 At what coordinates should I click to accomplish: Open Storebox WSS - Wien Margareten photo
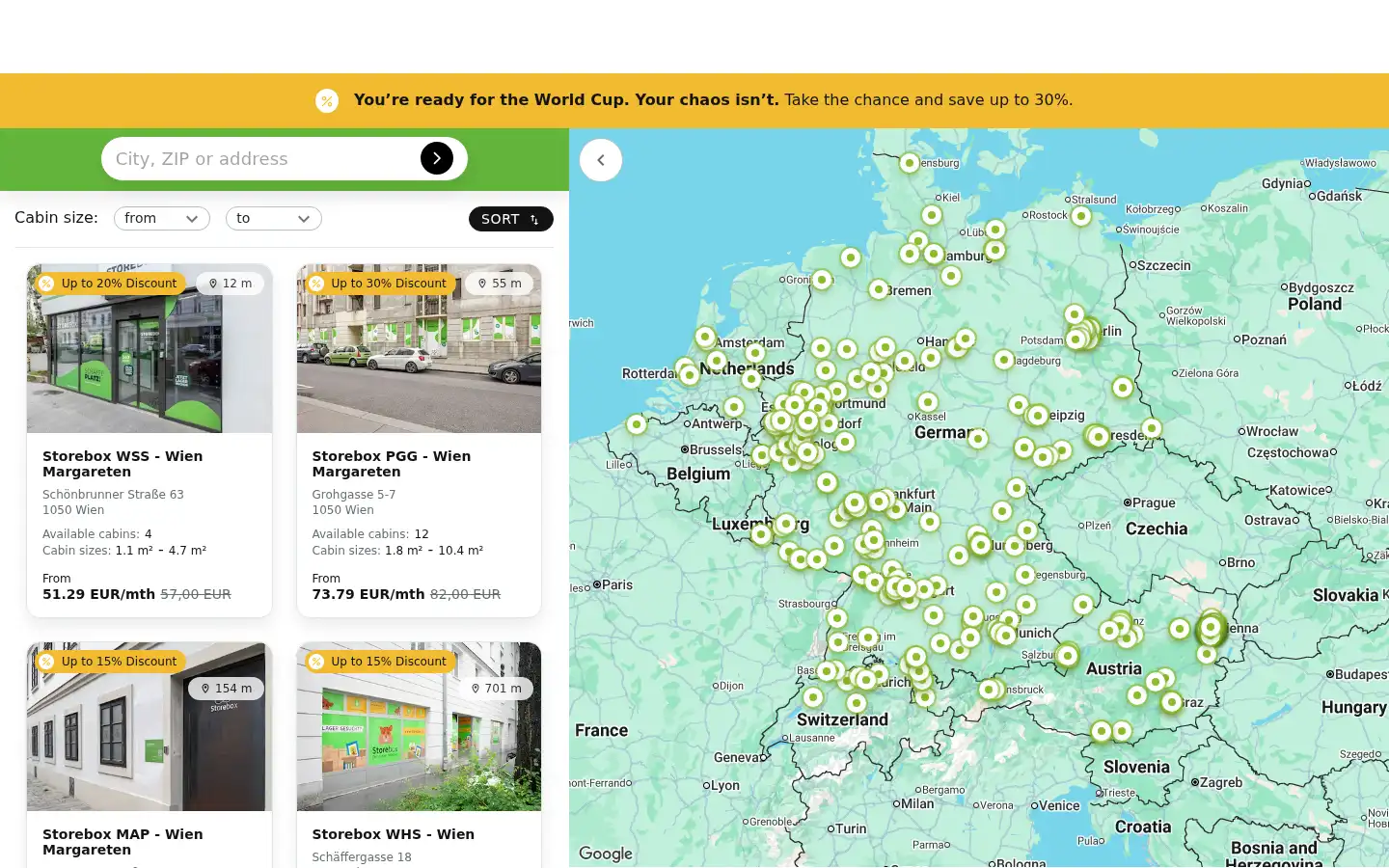pyautogui.click(x=150, y=348)
